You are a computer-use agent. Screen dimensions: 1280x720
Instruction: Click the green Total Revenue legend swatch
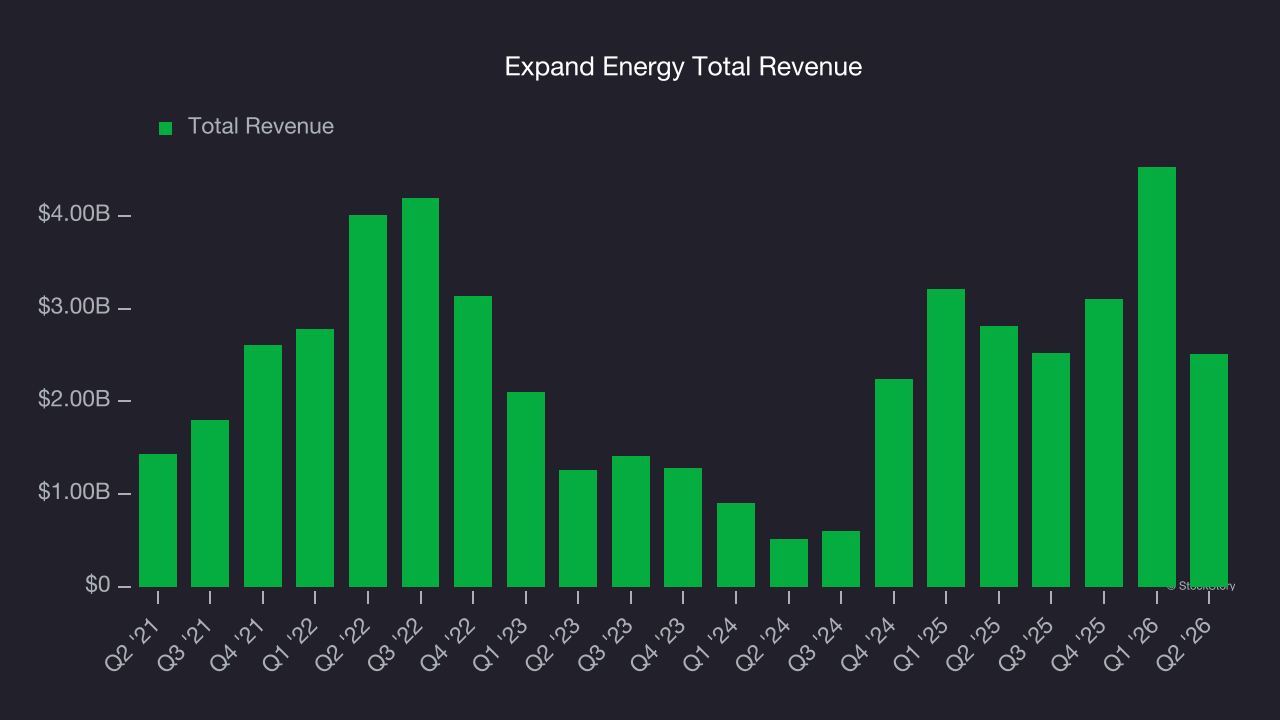[166, 128]
